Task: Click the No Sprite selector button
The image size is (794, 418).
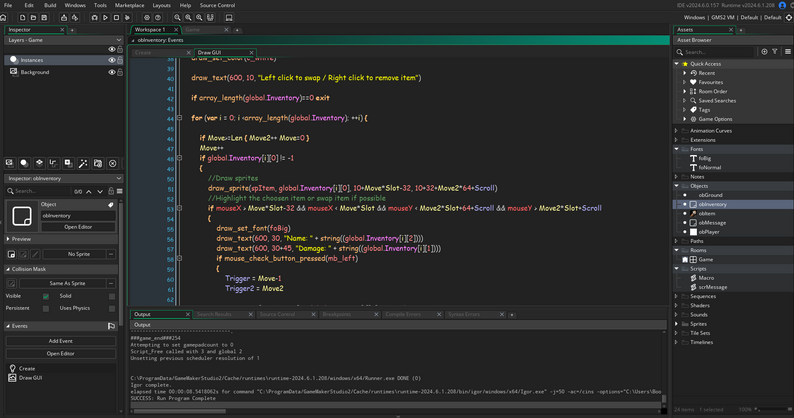Action: click(x=79, y=254)
